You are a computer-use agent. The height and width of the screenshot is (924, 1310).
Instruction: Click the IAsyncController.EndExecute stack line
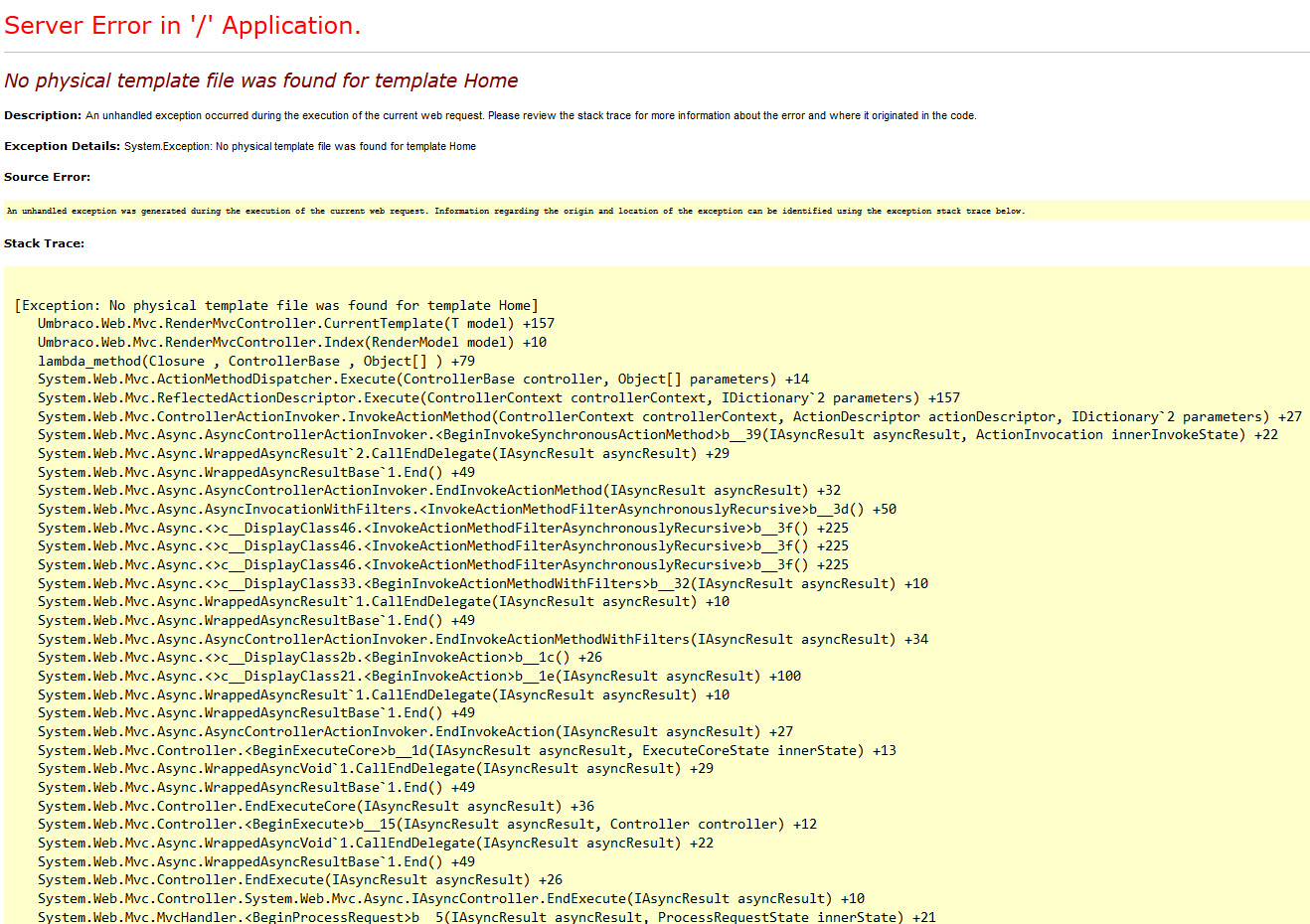(x=450, y=898)
